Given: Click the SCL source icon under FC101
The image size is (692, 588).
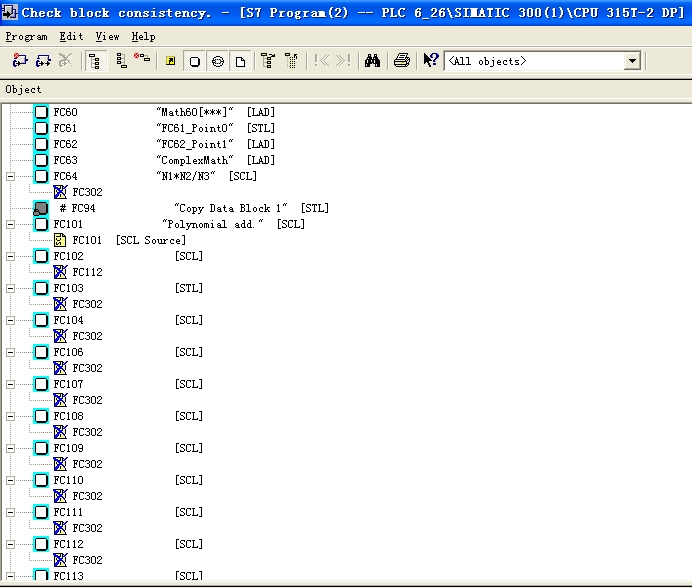Looking at the screenshot, I should (60, 240).
